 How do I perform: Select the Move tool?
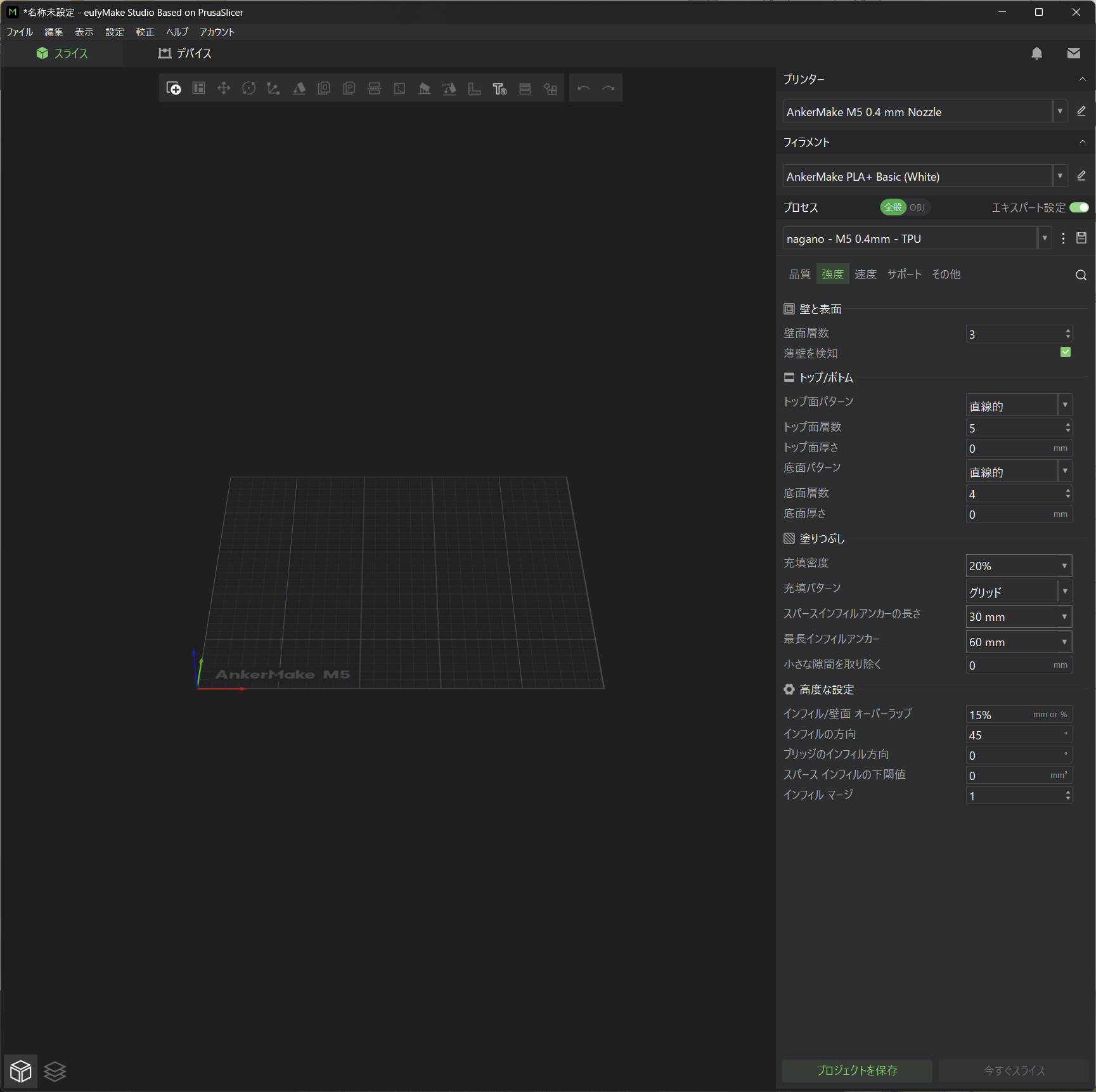(x=223, y=89)
